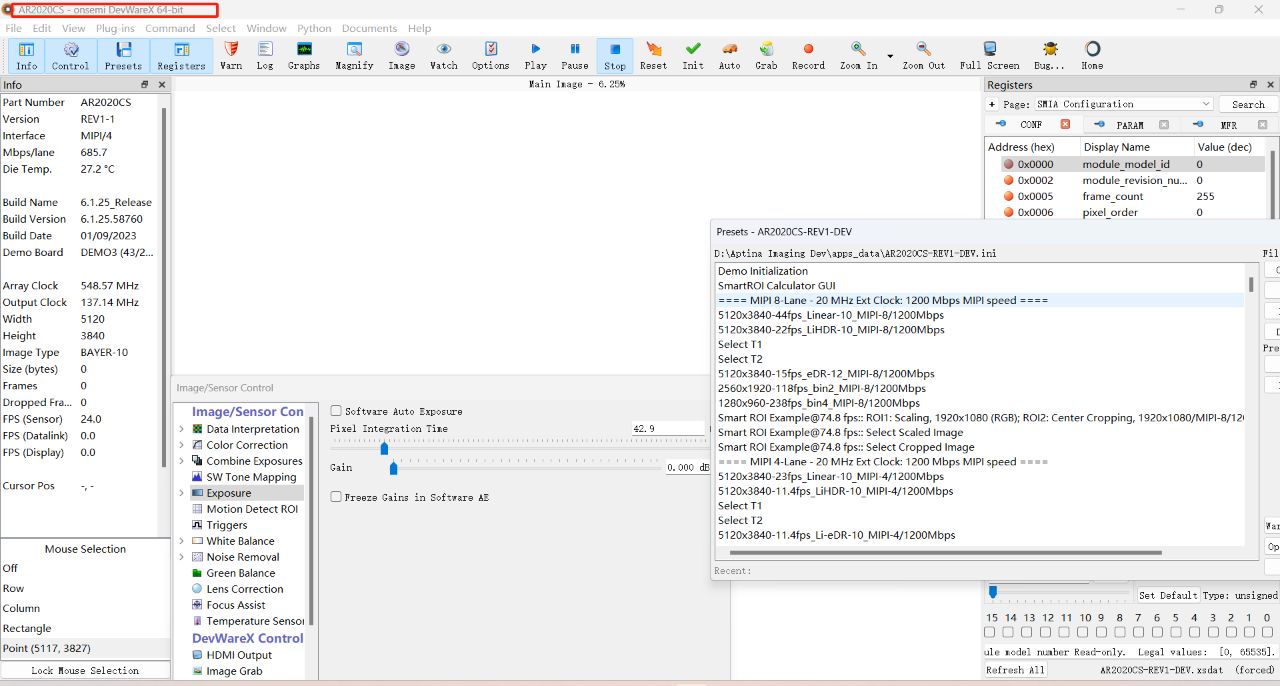1280x686 pixels.
Task: Expand the Exposure tree node
Action: tap(181, 493)
